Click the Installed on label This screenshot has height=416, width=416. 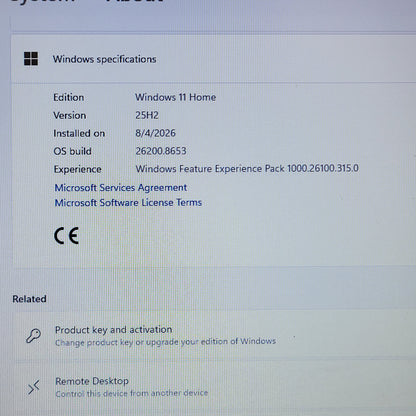click(x=79, y=133)
